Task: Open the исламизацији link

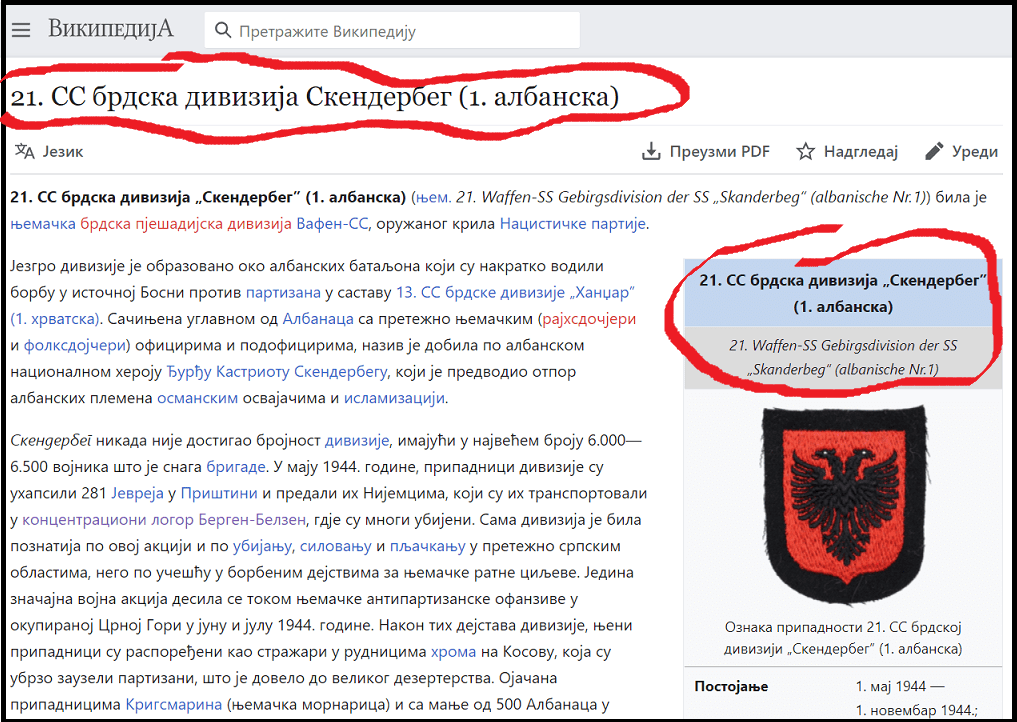Action: pyautogui.click(x=394, y=398)
